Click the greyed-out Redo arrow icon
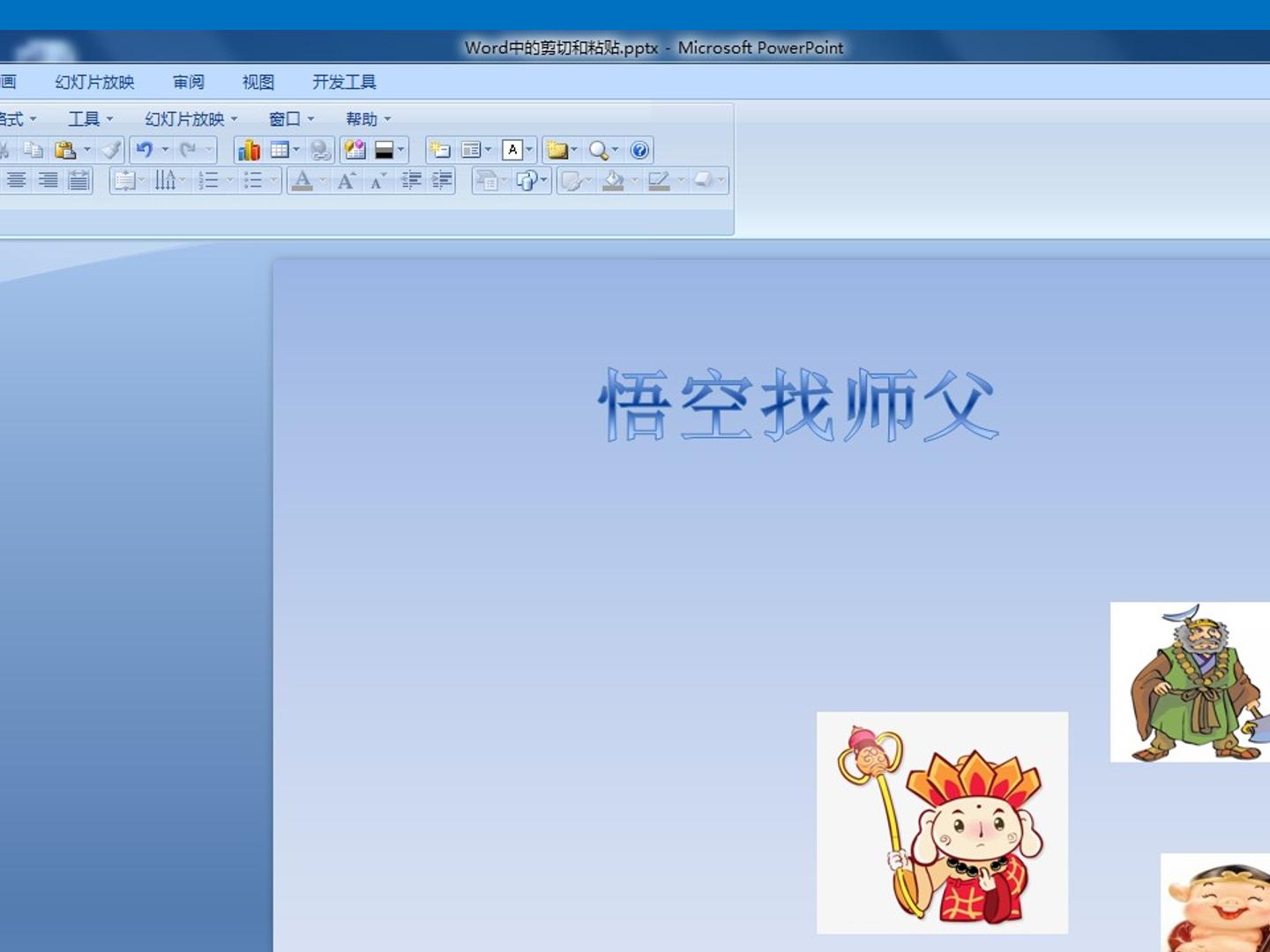1270x952 pixels. point(188,150)
